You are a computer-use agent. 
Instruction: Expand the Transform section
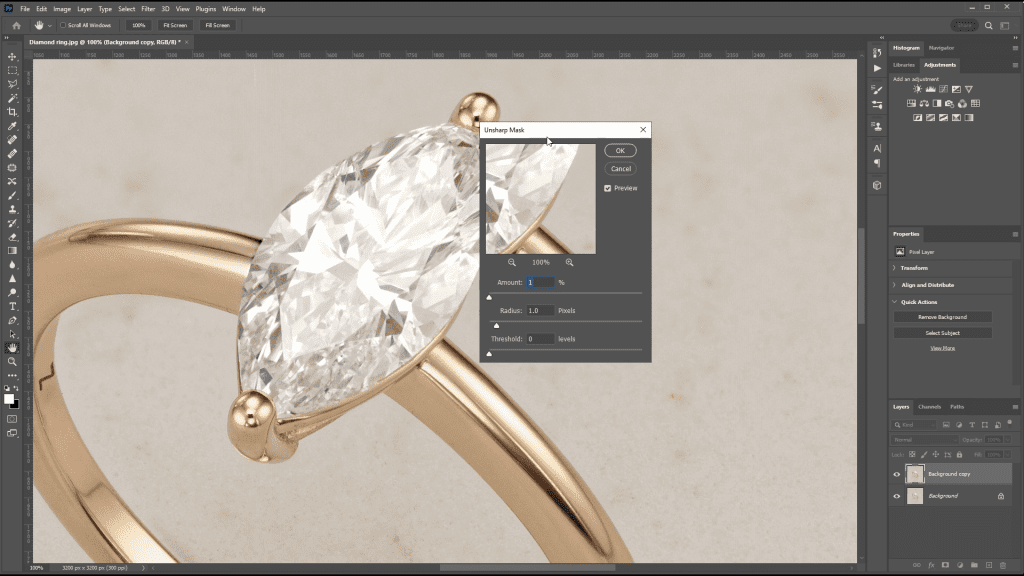pyautogui.click(x=895, y=268)
